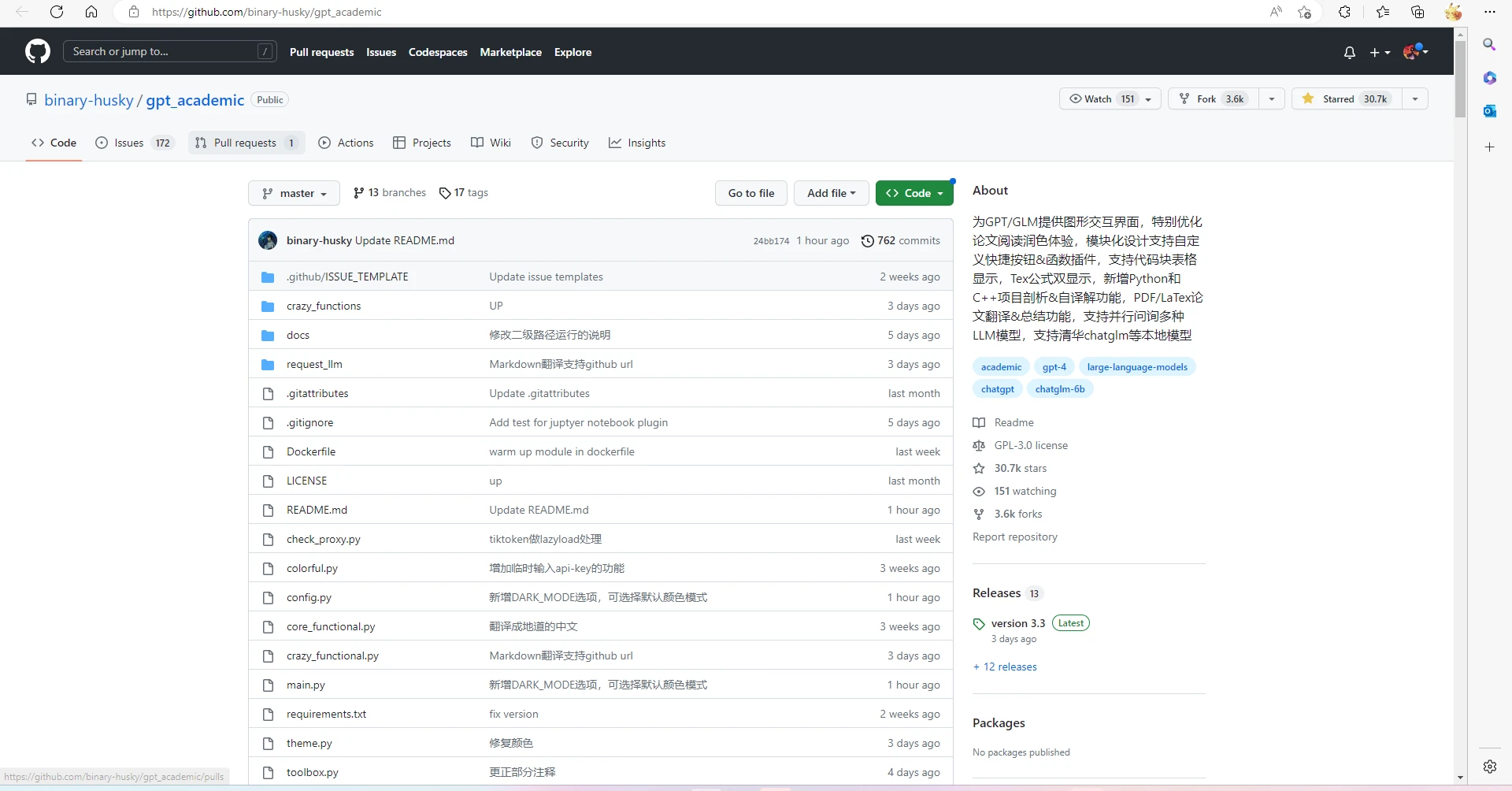The width and height of the screenshot is (1512, 791).
Task: Add page to favorites star icon
Action: pos(1305,12)
